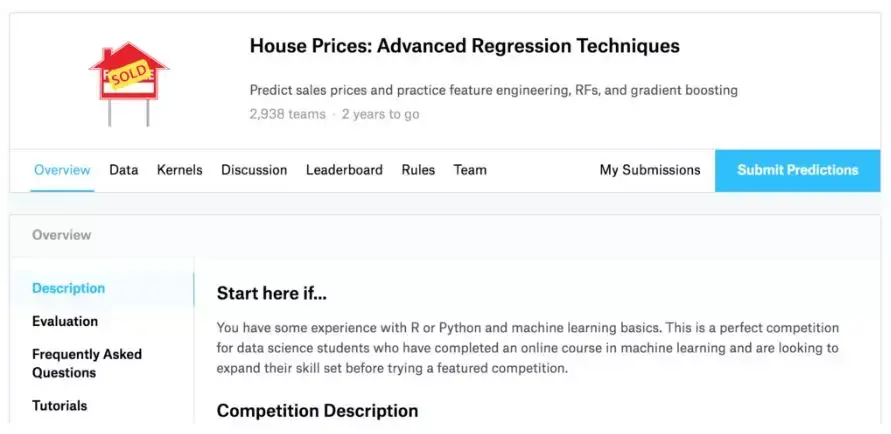Go to the Tutorials section

coord(59,405)
